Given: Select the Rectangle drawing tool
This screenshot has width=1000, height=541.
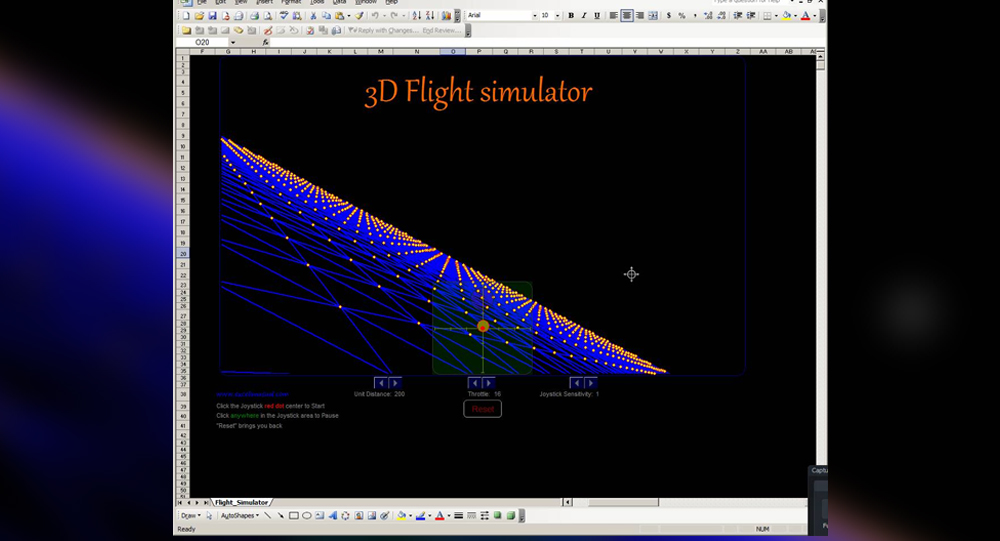Looking at the screenshot, I should (294, 515).
